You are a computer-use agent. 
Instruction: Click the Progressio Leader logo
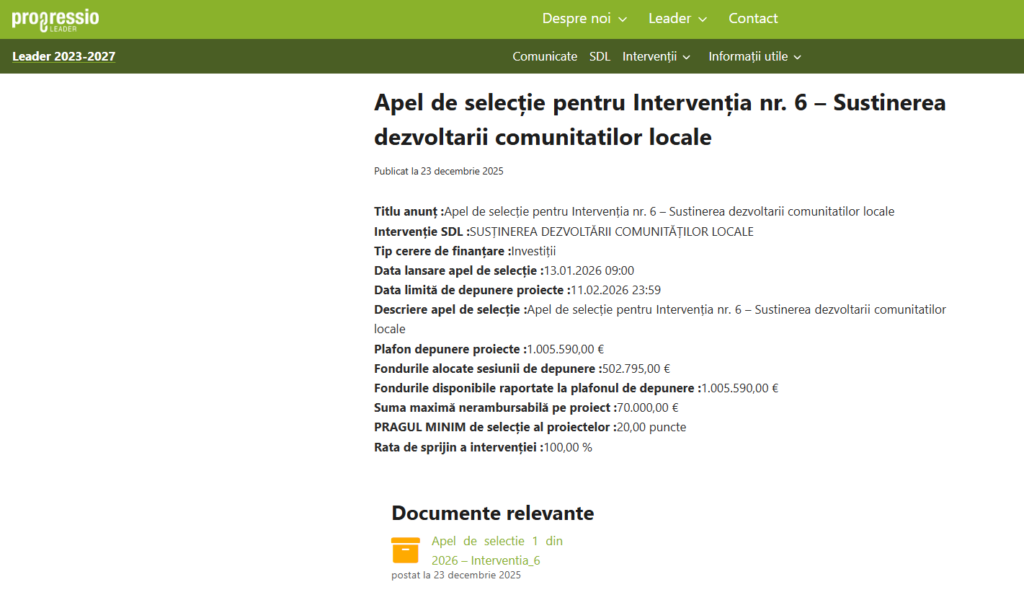tap(55, 19)
